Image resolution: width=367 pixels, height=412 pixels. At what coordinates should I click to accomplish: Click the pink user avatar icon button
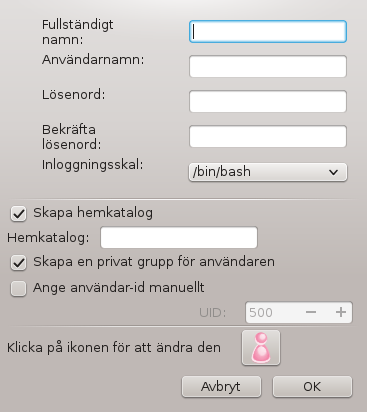pos(261,348)
